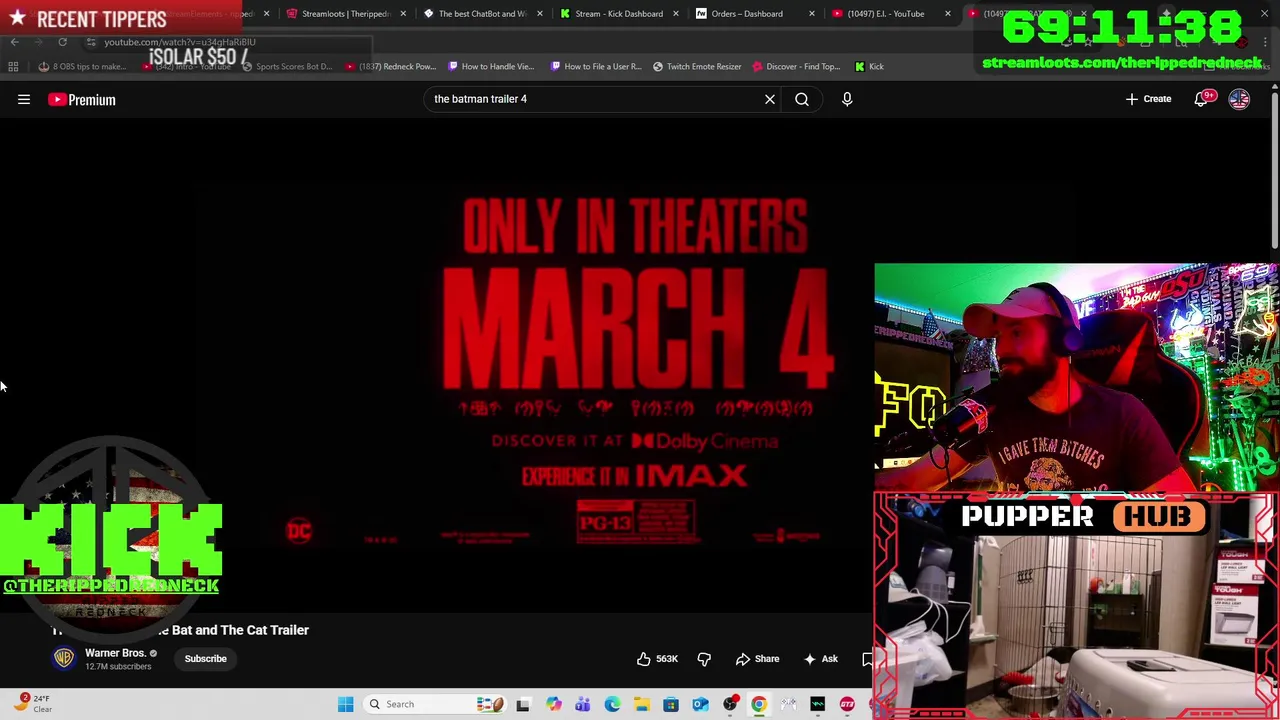This screenshot has width=1280, height=720.
Task: Click the Create button
Action: (1148, 99)
